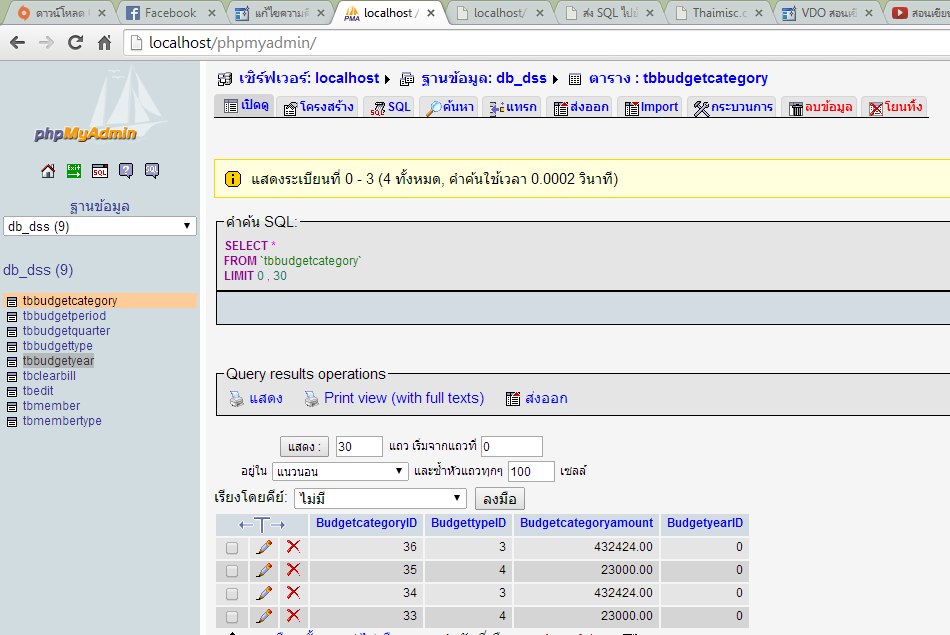Open the db_dss (9) database dropdown
This screenshot has width=950, height=635.
pos(100,227)
